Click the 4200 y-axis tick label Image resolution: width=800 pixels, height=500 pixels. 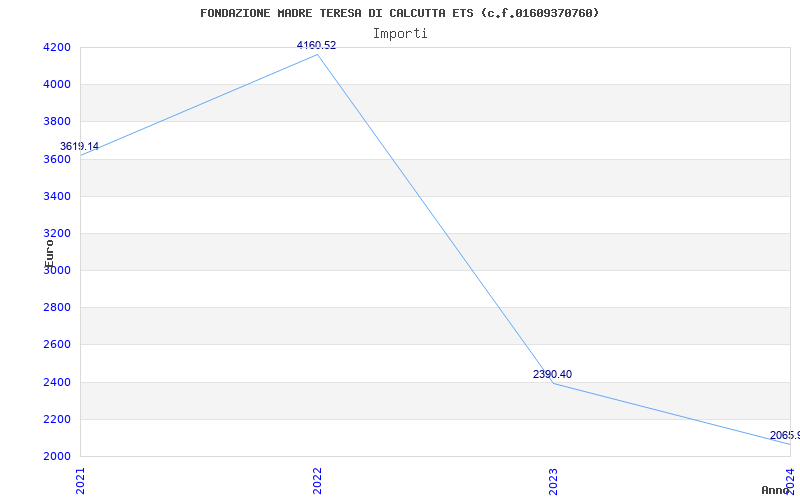57,47
